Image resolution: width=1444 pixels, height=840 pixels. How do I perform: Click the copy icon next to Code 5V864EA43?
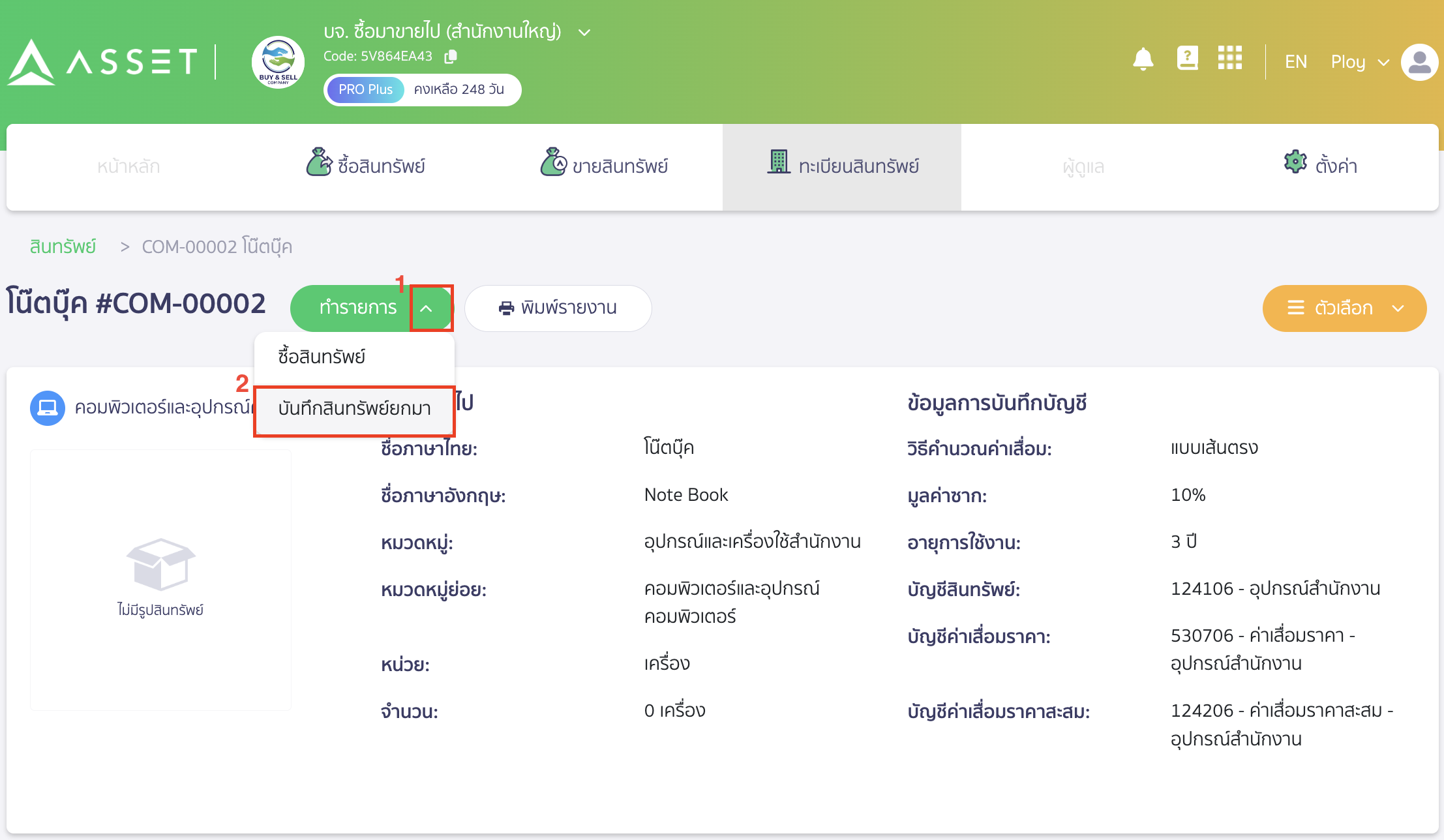point(449,57)
